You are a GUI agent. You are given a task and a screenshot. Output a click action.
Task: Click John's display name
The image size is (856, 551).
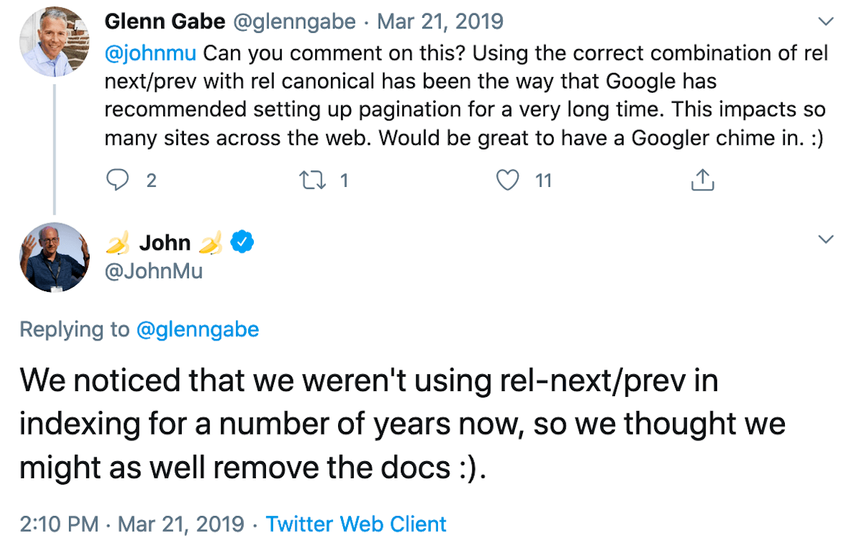coord(164,241)
